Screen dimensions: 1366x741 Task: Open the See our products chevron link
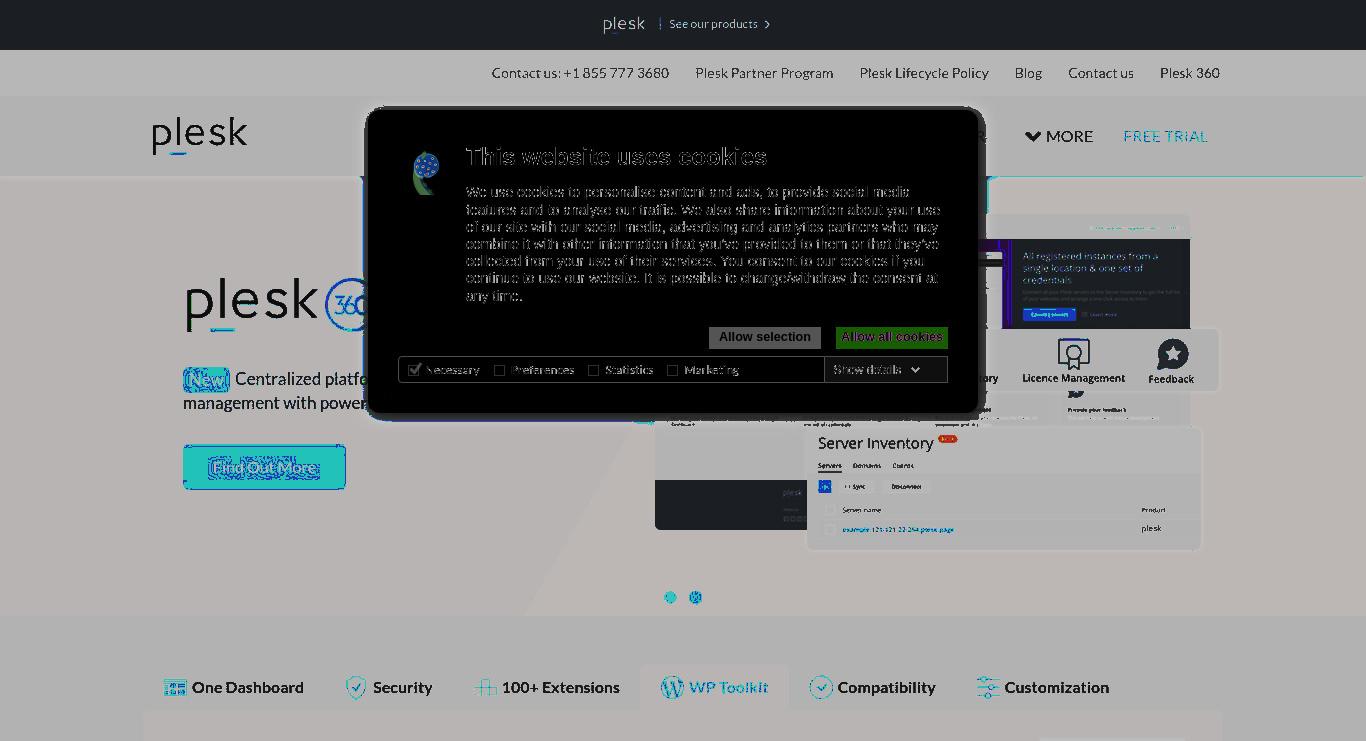point(720,24)
